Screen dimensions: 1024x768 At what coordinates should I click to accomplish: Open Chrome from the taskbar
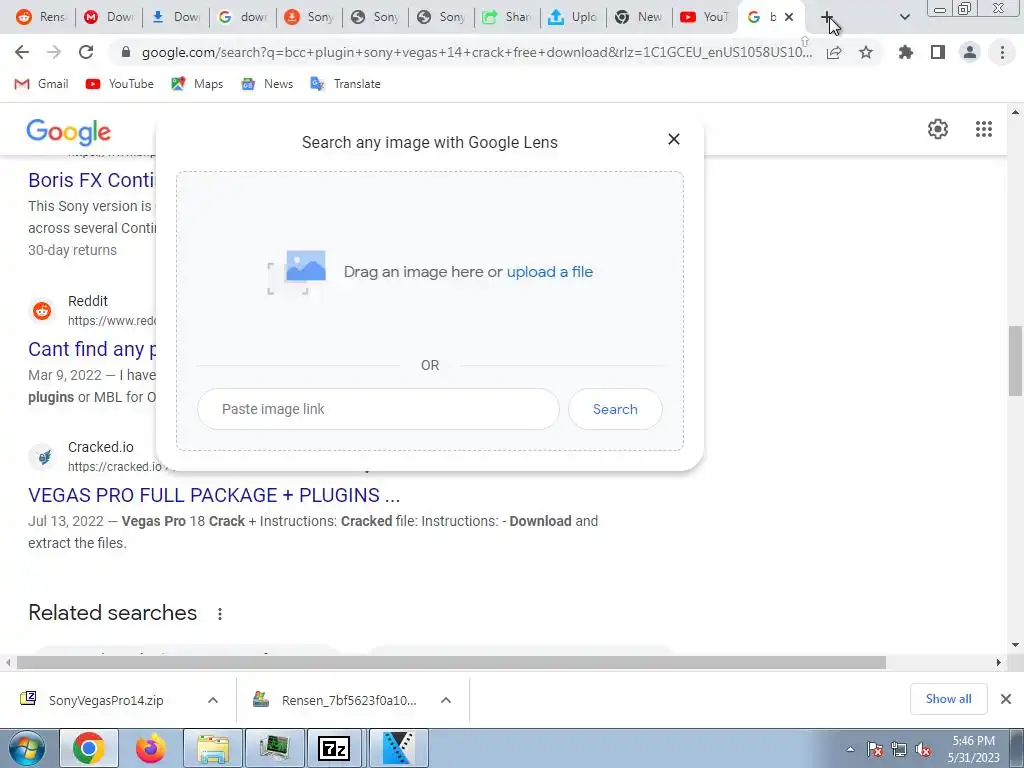89,748
